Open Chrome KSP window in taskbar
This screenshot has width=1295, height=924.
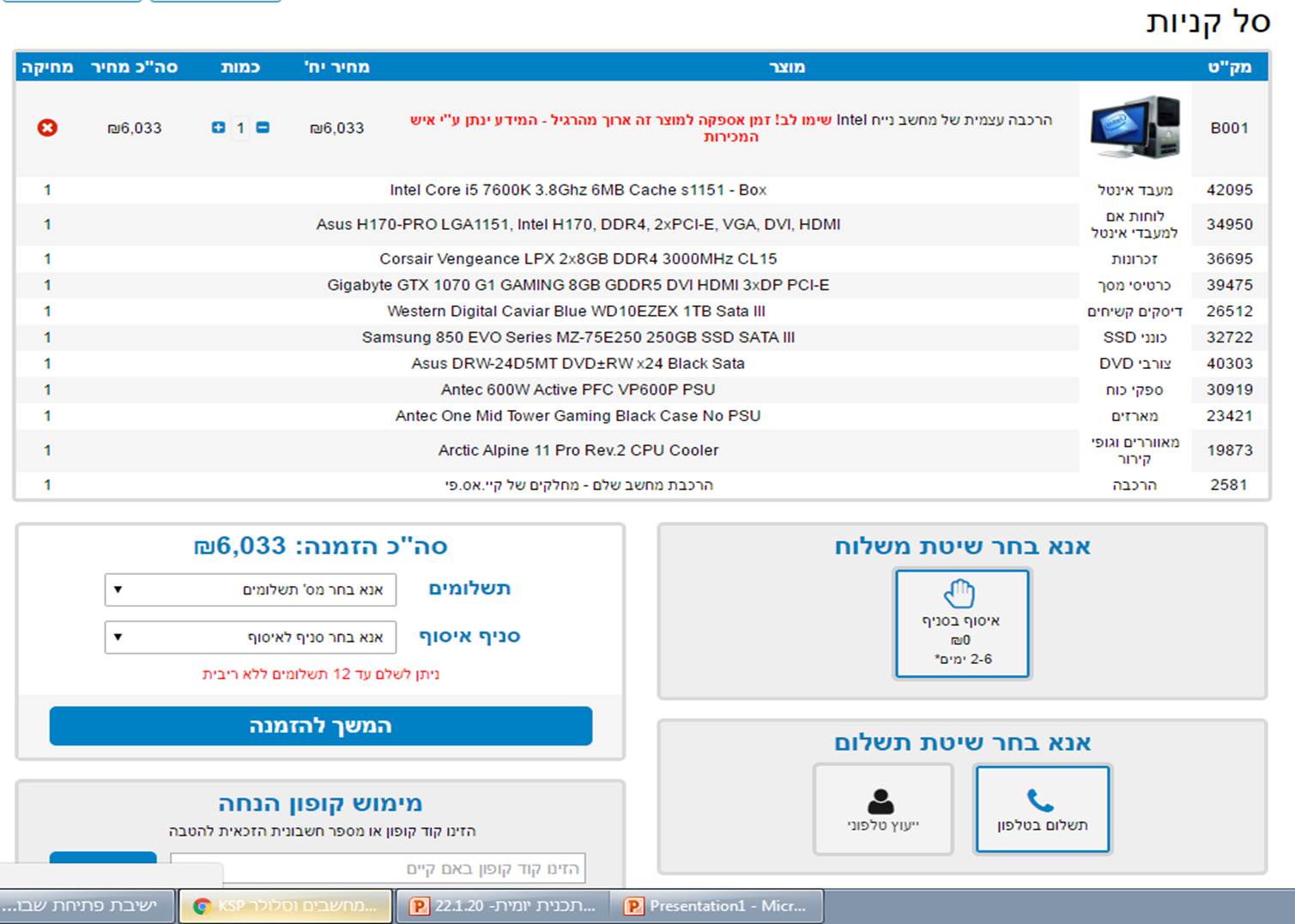point(285,906)
